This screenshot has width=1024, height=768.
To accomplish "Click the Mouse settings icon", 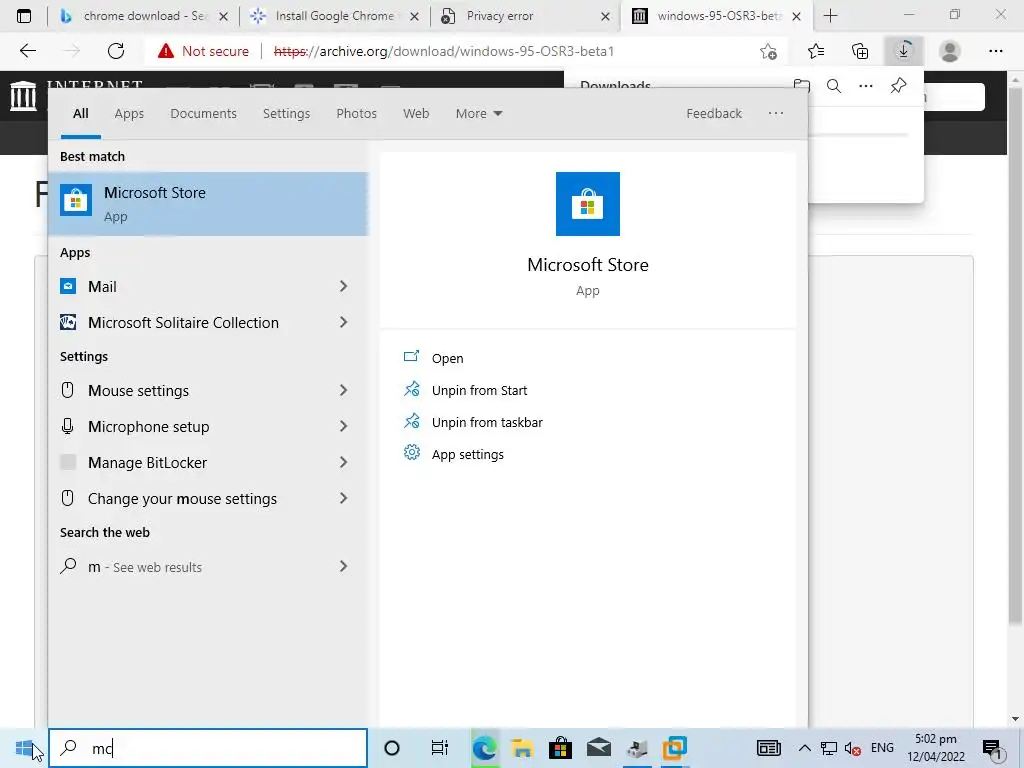I will pos(67,391).
